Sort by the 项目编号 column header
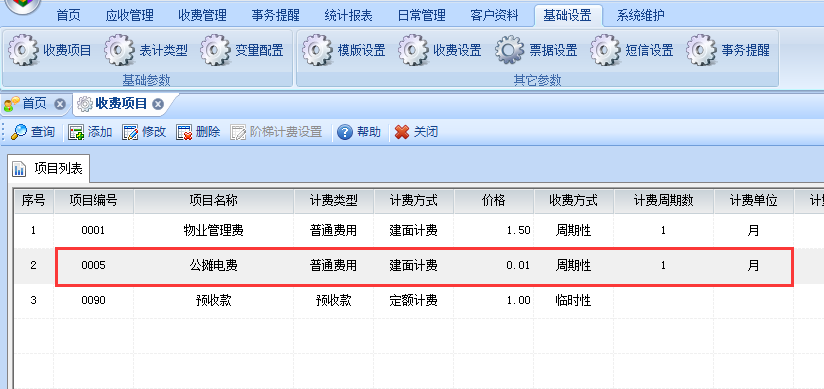The width and height of the screenshot is (824, 389). 94,201
